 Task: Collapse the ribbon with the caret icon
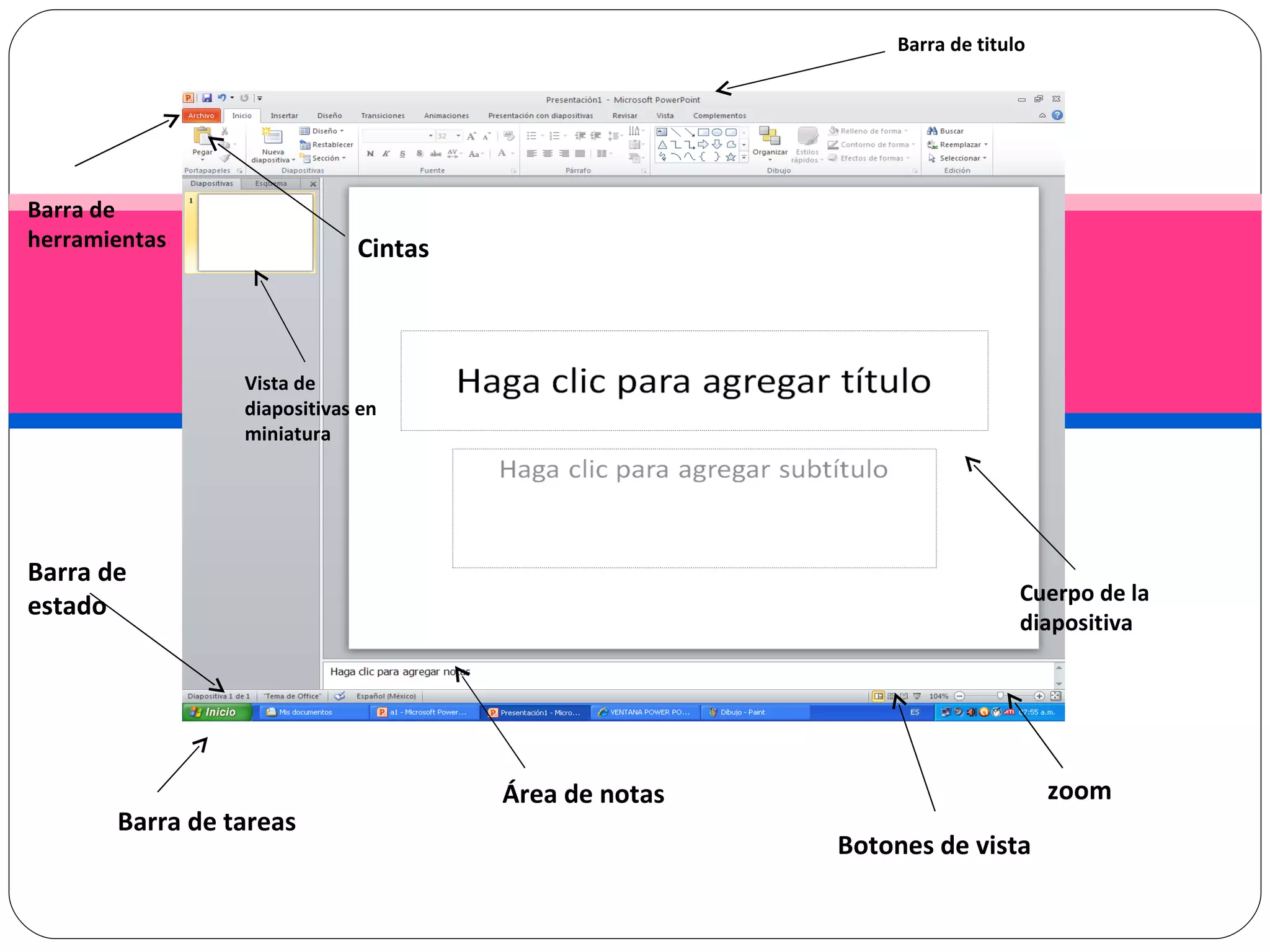pos(1042,115)
